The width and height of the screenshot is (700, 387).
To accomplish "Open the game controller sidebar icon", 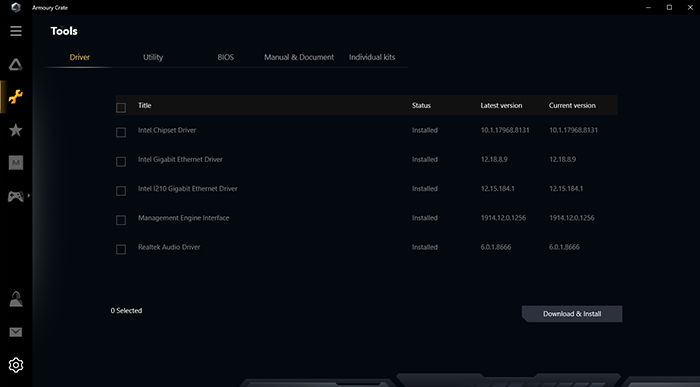I will point(16,196).
